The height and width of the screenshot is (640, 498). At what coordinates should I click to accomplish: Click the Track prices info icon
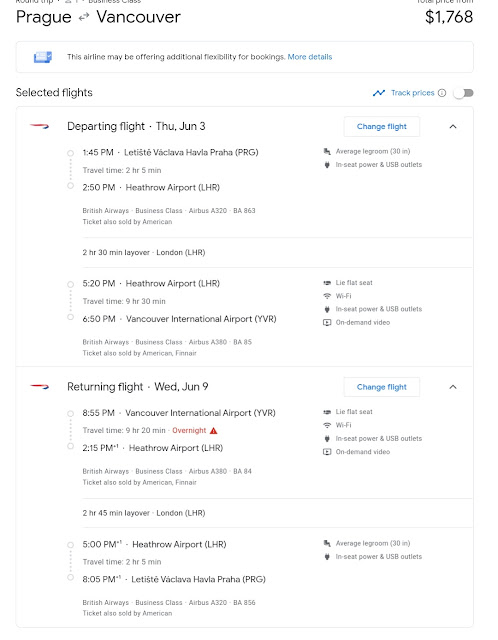coord(442,93)
